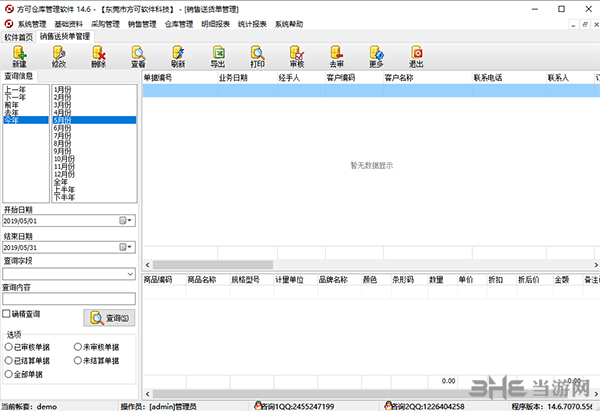
Task: Select 前年 in the year list
Action: [26, 105]
